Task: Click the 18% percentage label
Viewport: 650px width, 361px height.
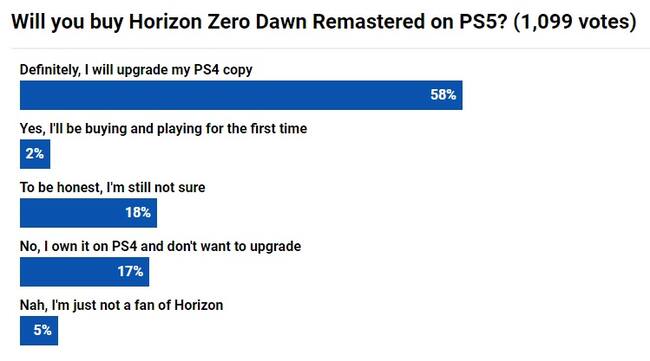Action: point(138,213)
